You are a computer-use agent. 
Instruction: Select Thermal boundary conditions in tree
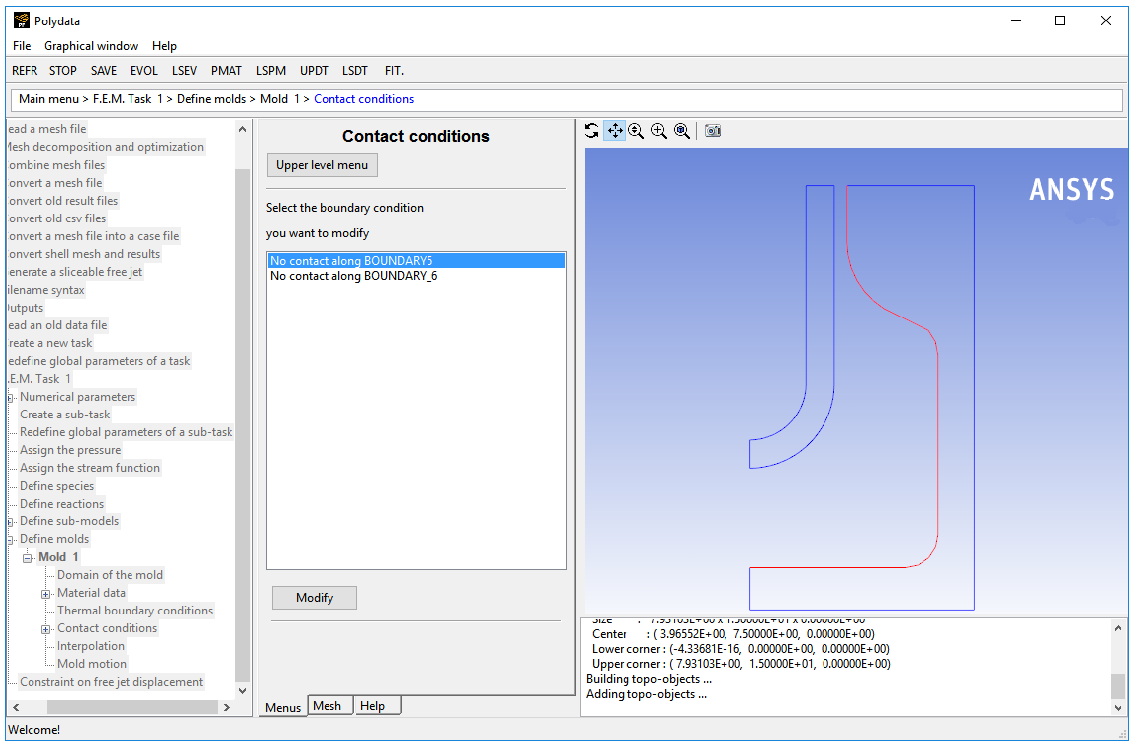coord(135,610)
